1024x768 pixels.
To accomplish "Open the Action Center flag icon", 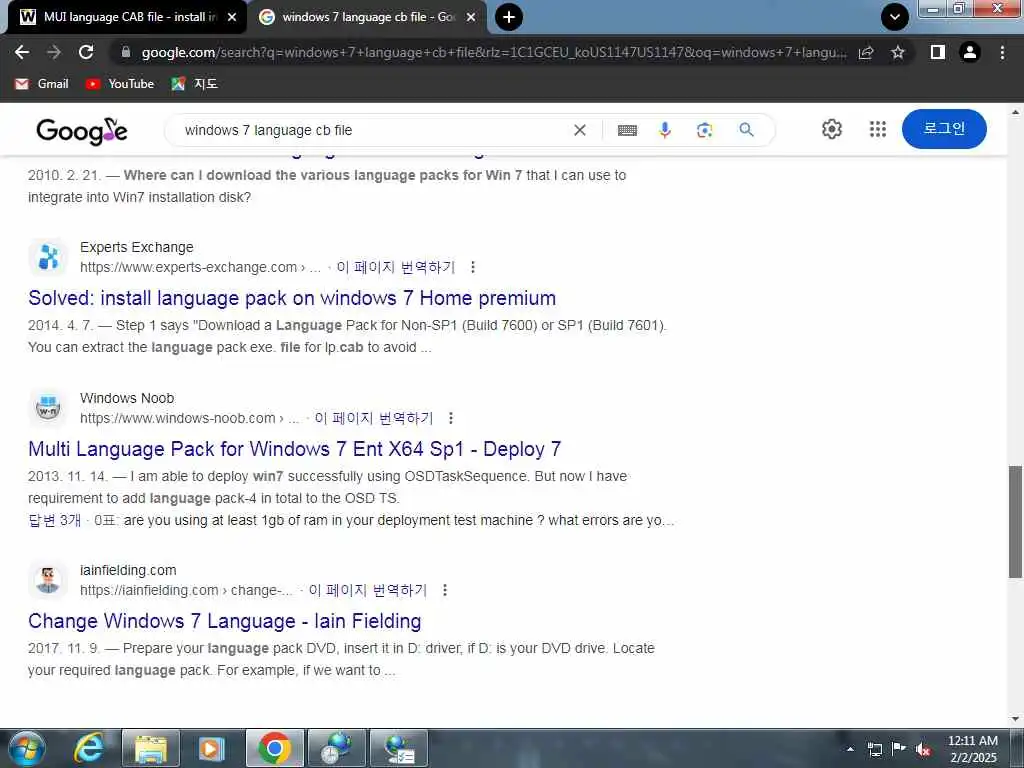I will (899, 748).
